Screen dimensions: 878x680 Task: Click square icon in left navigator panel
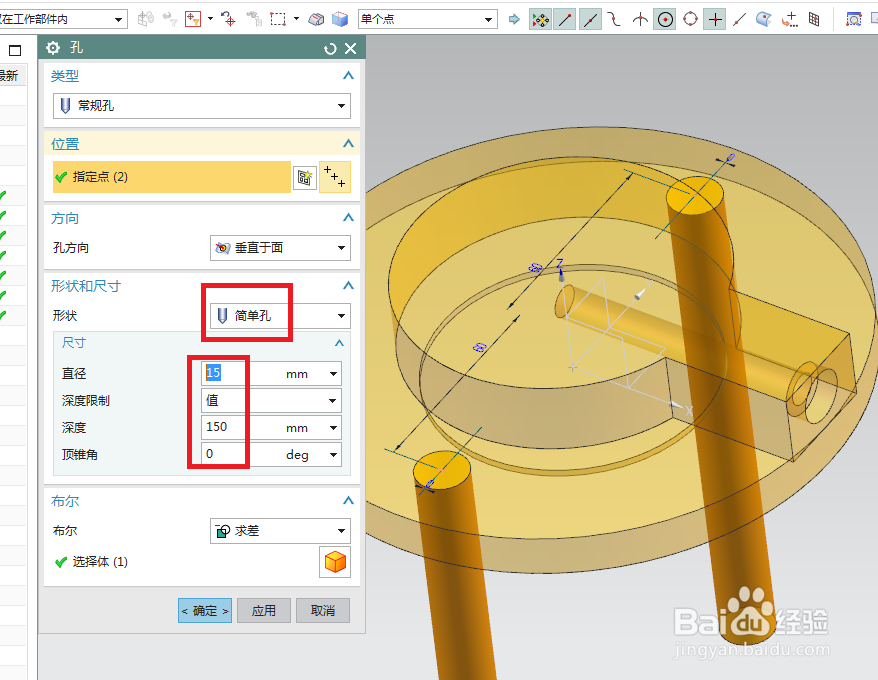(15, 50)
